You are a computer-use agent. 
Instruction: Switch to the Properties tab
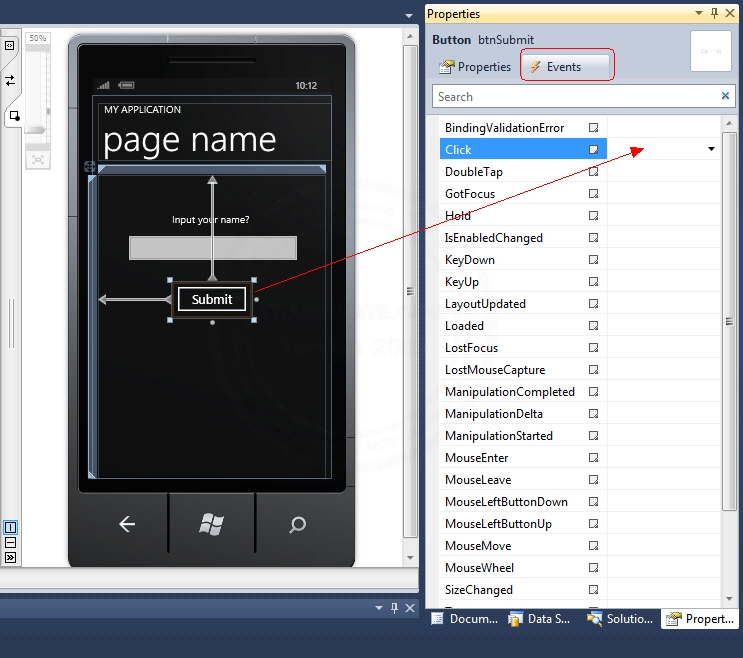475,67
